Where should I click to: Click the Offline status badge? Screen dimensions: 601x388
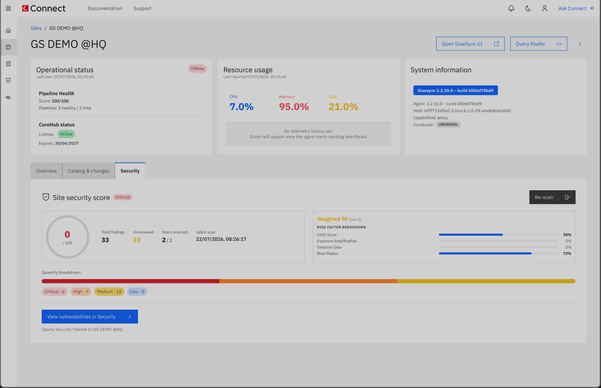[x=197, y=69]
